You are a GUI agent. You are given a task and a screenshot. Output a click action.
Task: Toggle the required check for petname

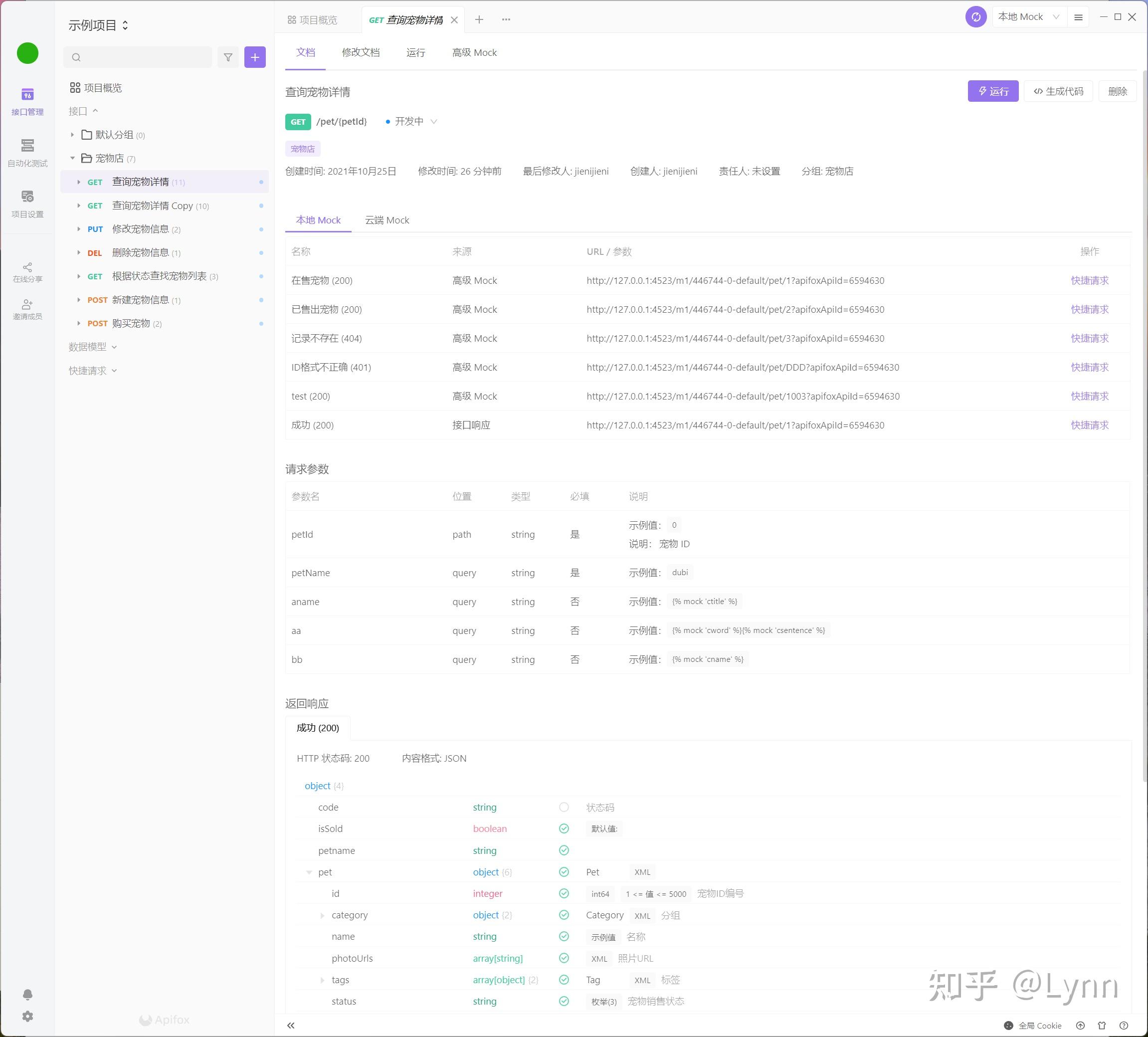[x=564, y=850]
